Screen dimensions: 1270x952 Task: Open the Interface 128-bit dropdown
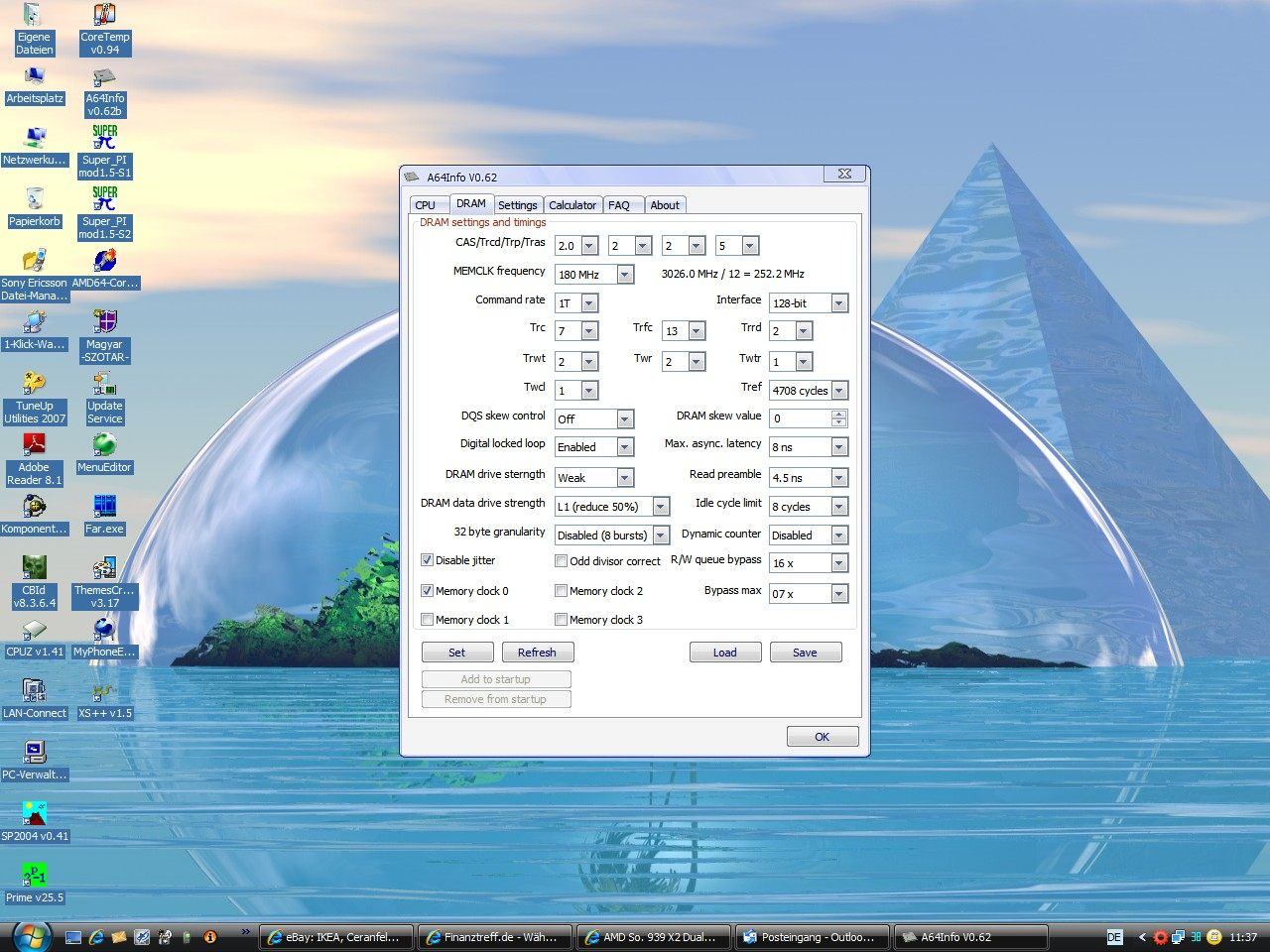[x=839, y=303]
